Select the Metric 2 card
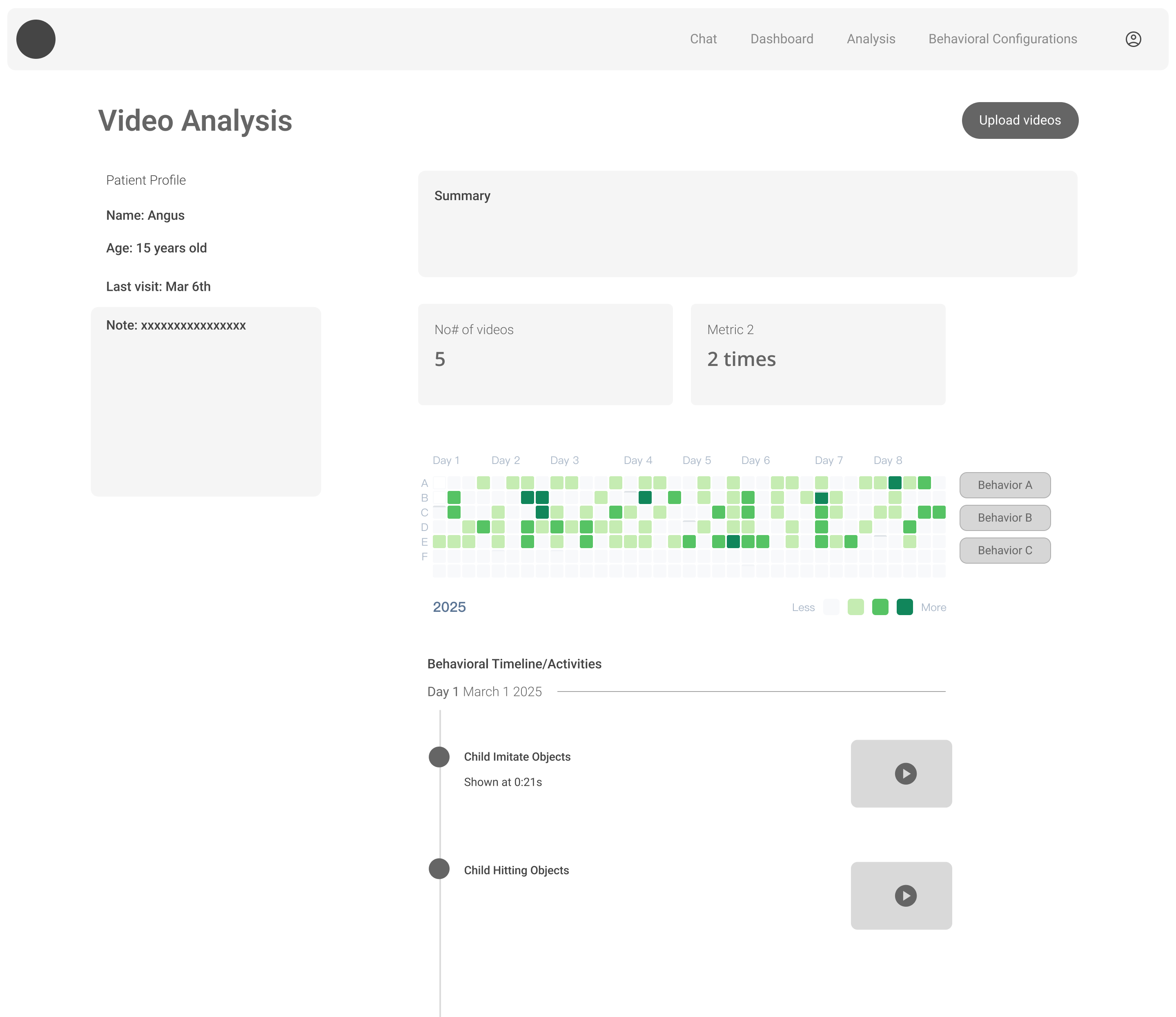Image resolution: width=1176 pixels, height=1017 pixels. pos(817,355)
